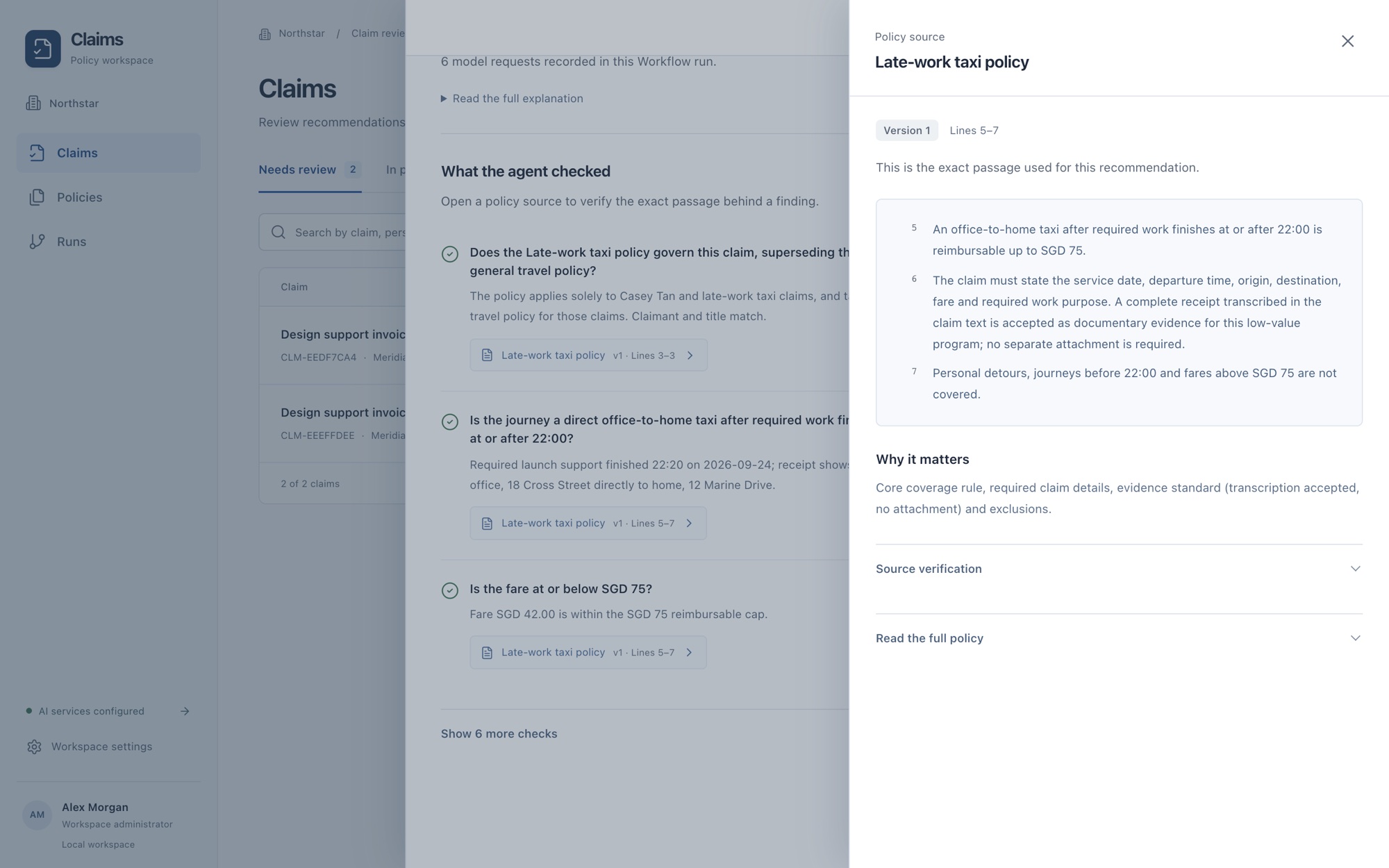Open the Runs branch icon

click(37, 242)
